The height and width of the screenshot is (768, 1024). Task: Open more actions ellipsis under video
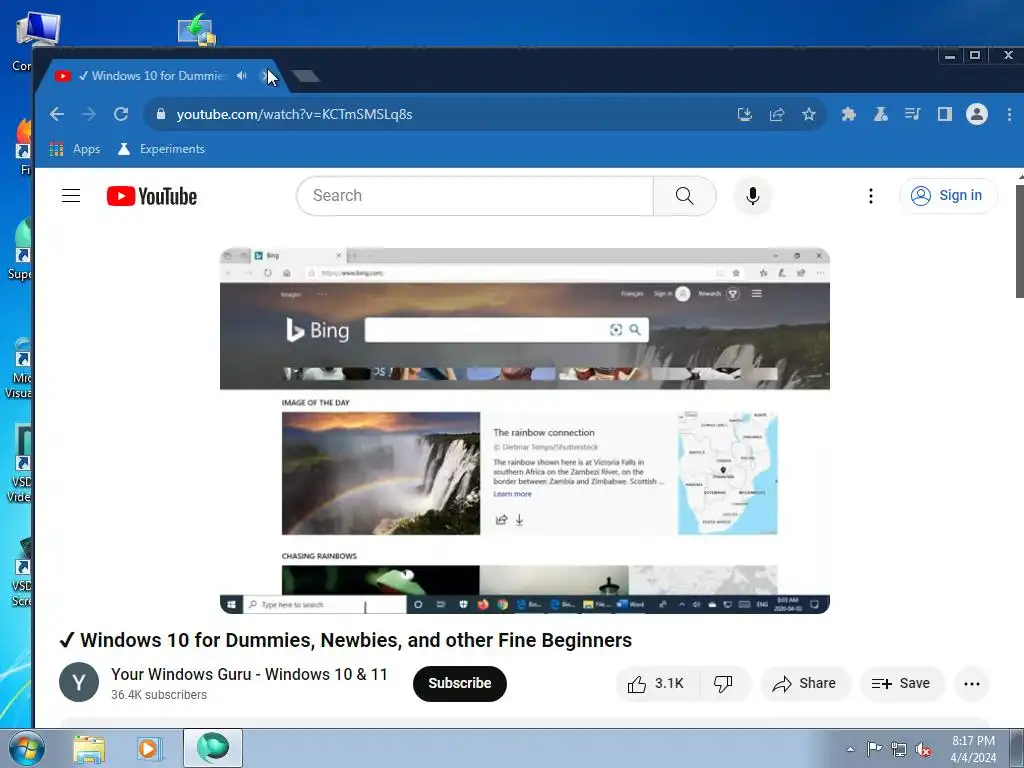pos(972,684)
